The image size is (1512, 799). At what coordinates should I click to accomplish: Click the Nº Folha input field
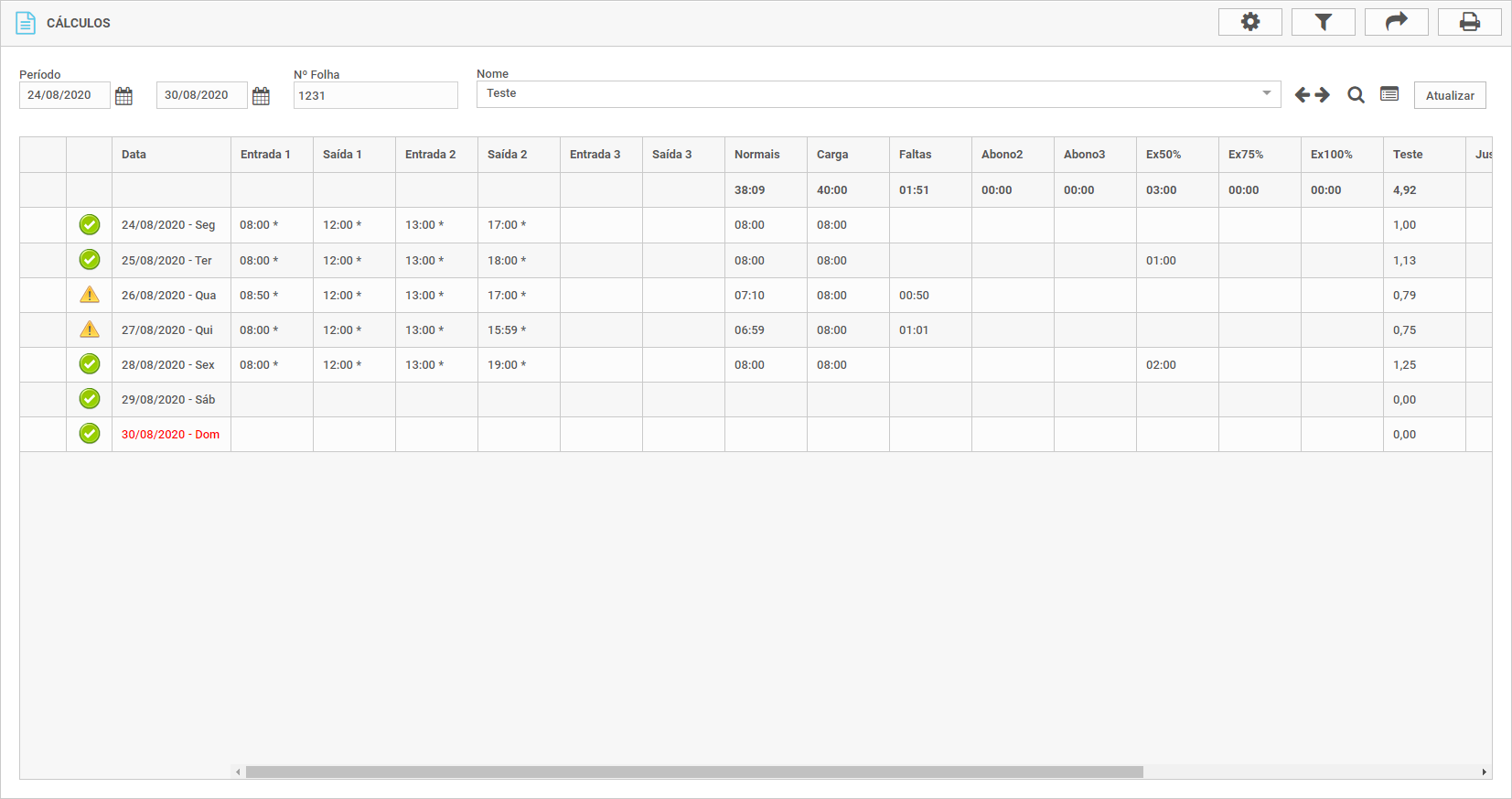tap(375, 95)
